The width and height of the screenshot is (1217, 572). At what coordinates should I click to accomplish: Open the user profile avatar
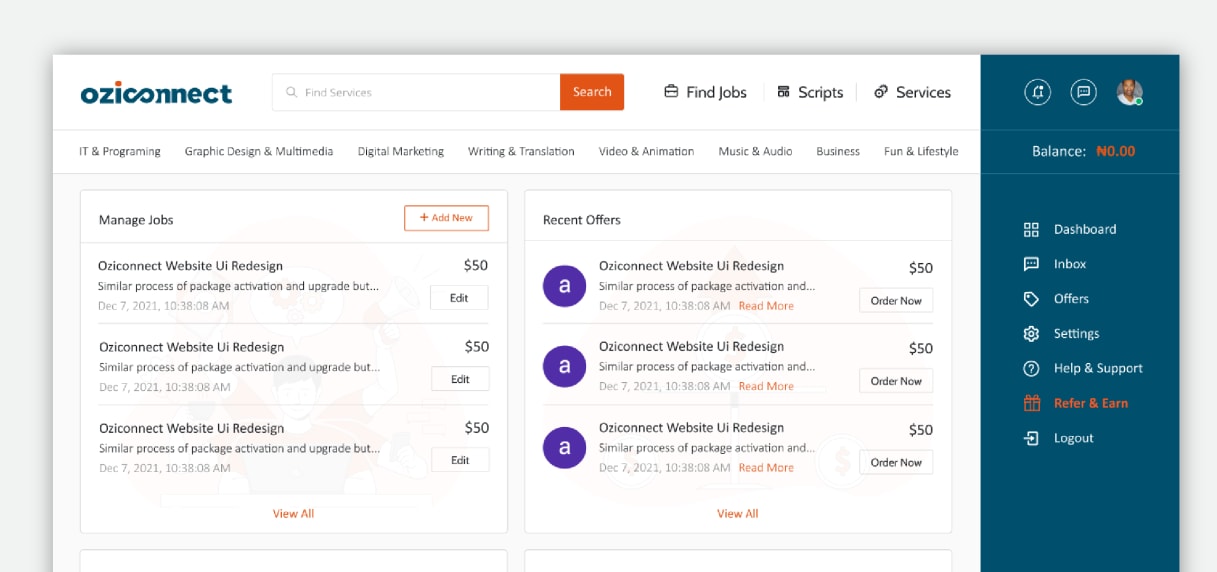pyautogui.click(x=1129, y=92)
